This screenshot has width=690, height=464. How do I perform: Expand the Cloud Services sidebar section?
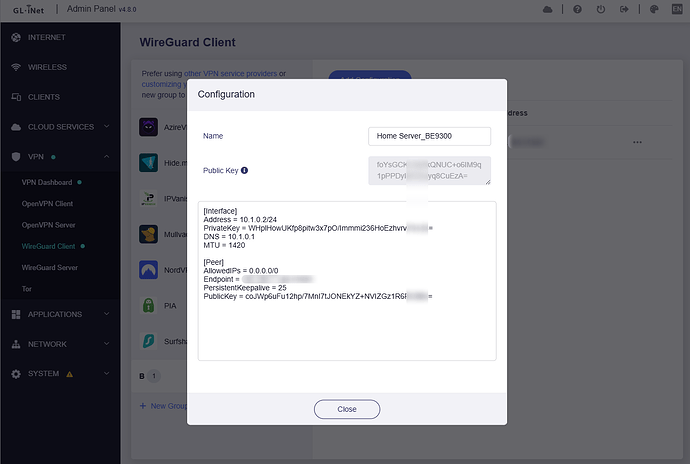104,127
